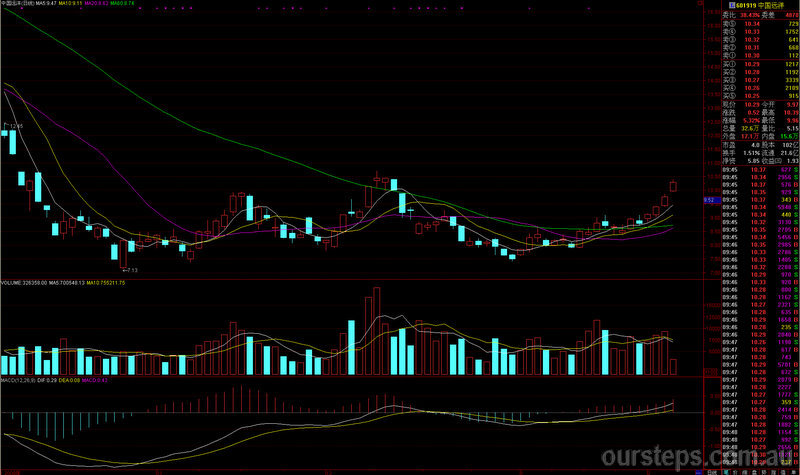Switch to the 日线 period tab
Image resolution: width=800 pixels, height=475 pixels.
click(712, 472)
